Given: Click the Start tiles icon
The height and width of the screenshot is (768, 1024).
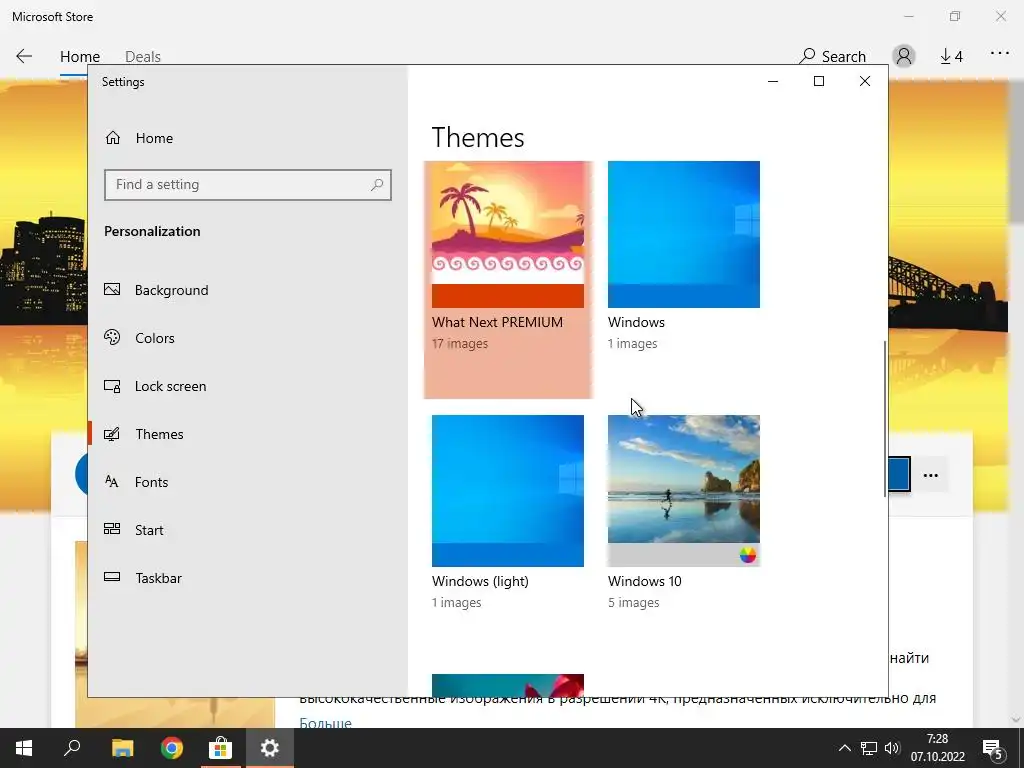Looking at the screenshot, I should click(x=112, y=529).
